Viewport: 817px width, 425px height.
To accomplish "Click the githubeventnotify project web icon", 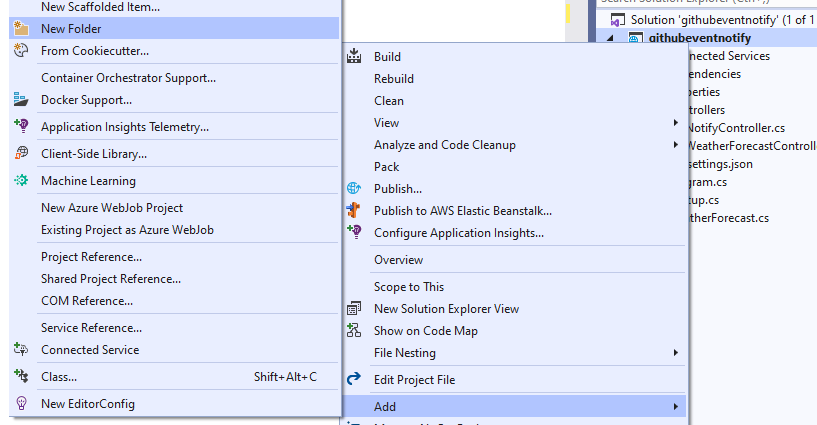I will coord(635,38).
